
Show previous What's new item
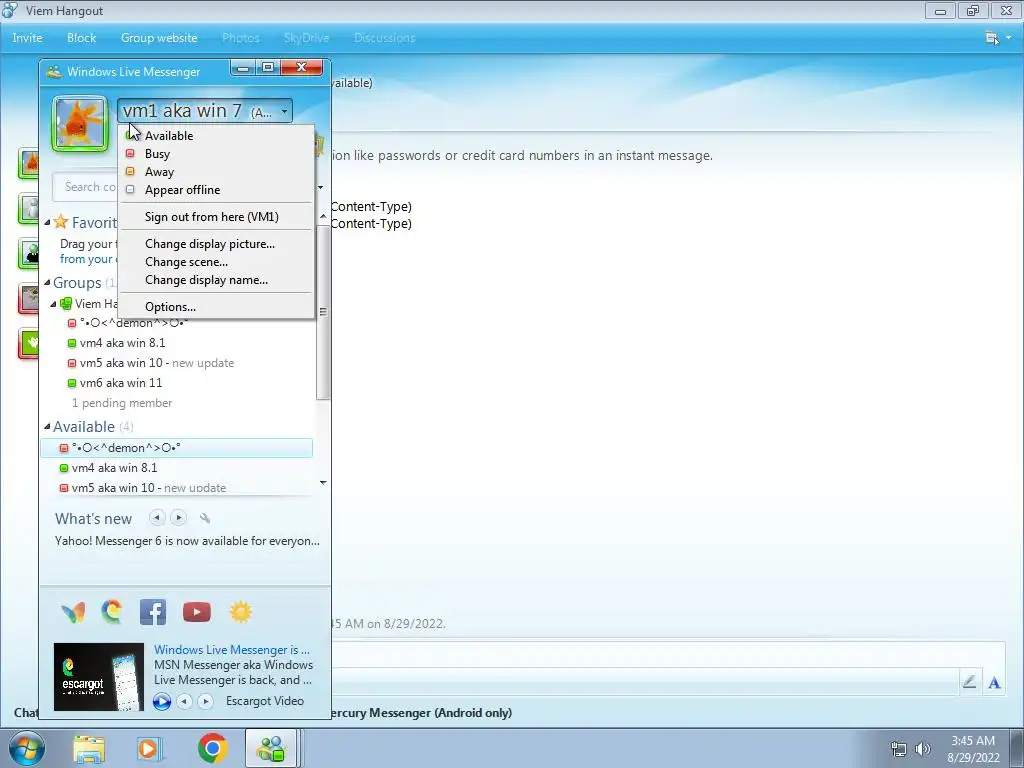(157, 518)
